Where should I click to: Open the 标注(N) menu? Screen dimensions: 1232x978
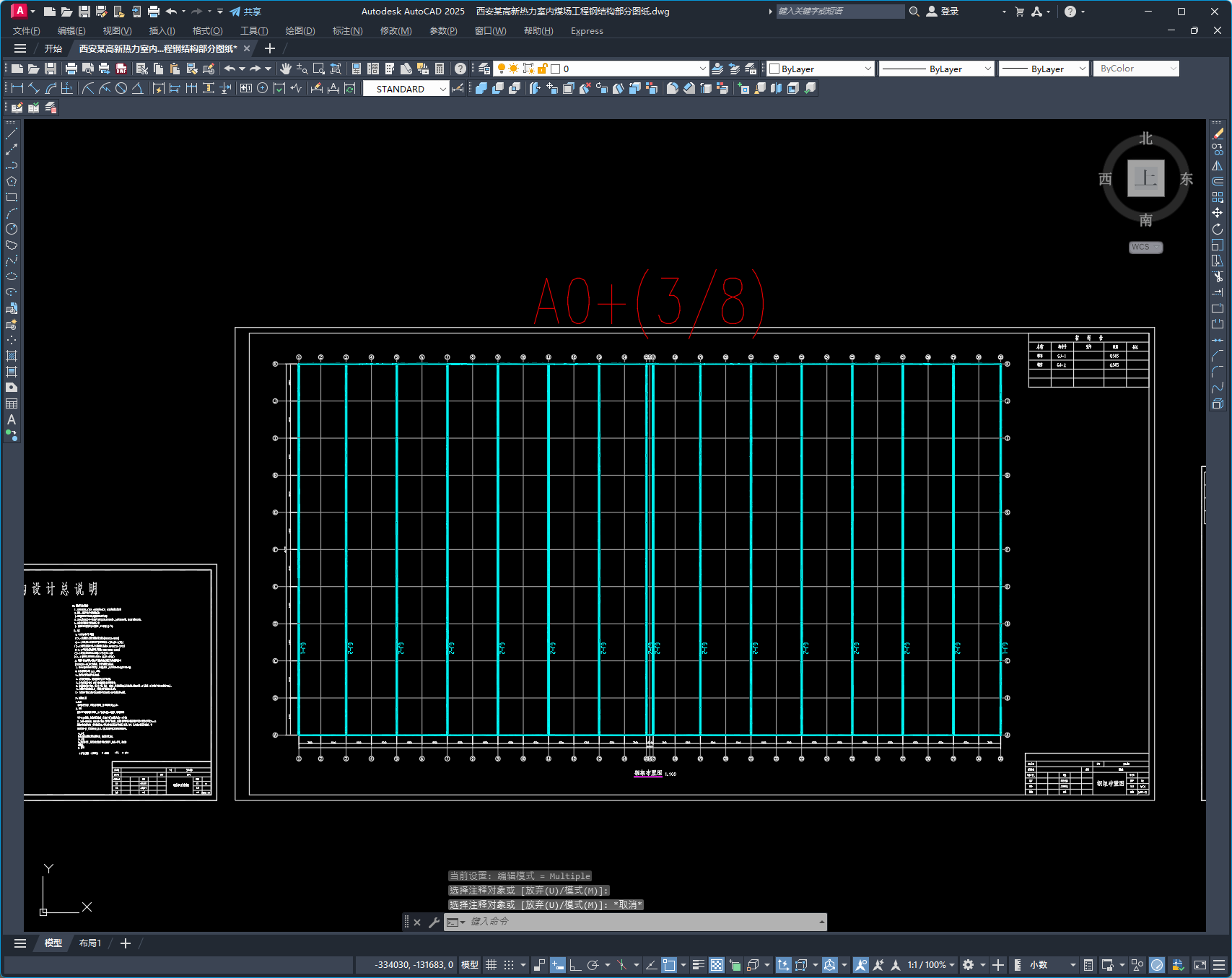click(x=347, y=31)
